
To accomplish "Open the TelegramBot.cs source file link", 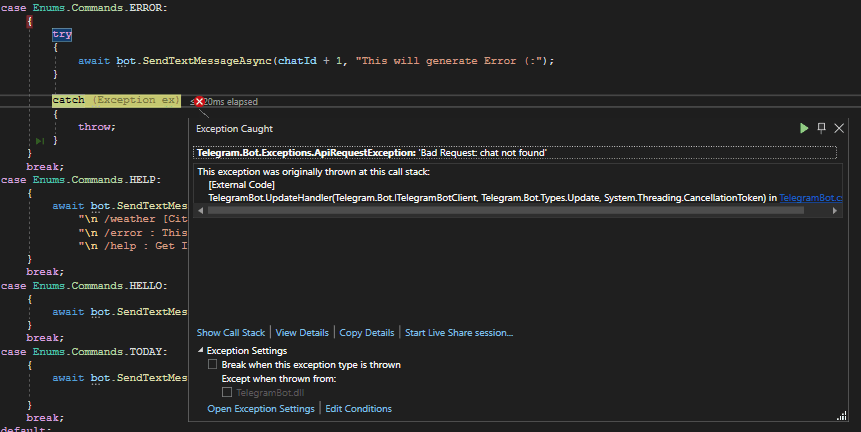I will point(811,198).
